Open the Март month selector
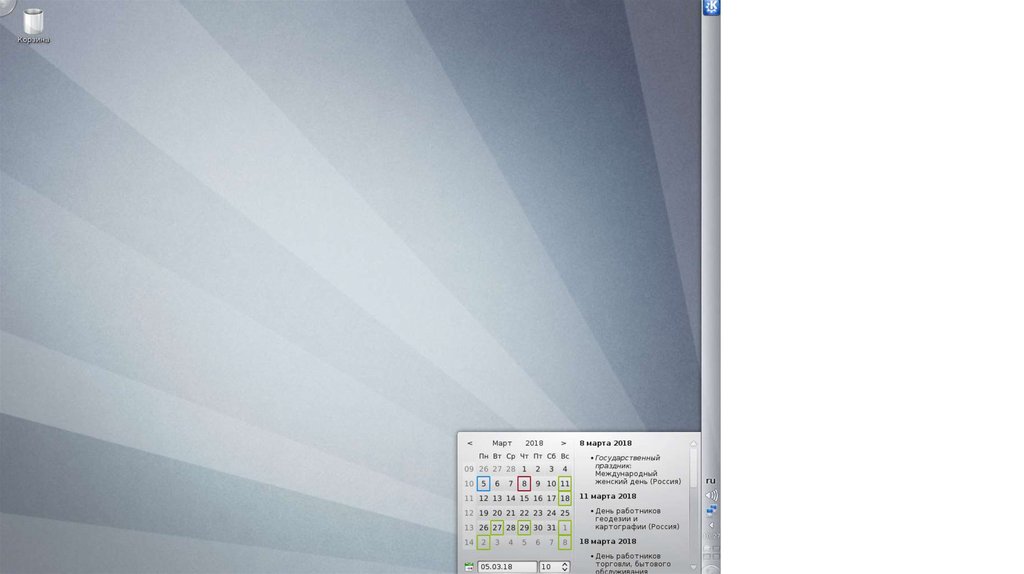The image size is (1024, 574). coord(502,443)
